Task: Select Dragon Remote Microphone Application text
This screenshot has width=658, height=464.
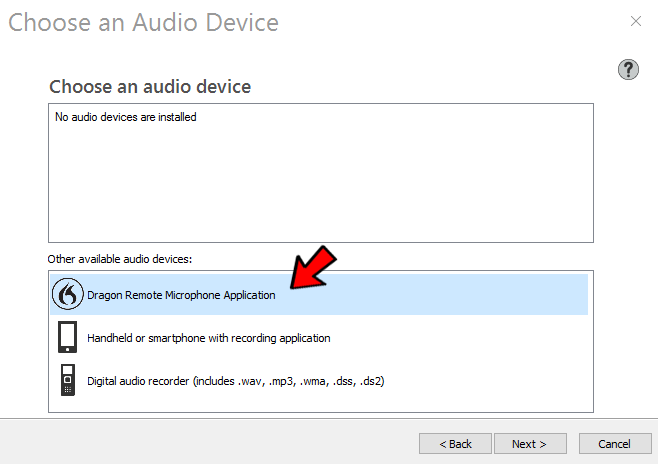Action: coord(181,296)
